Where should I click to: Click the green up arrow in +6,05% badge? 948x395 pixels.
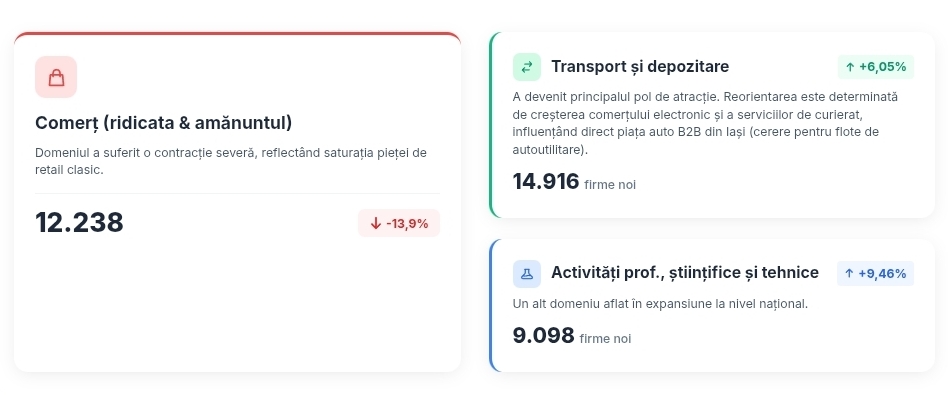coord(850,67)
